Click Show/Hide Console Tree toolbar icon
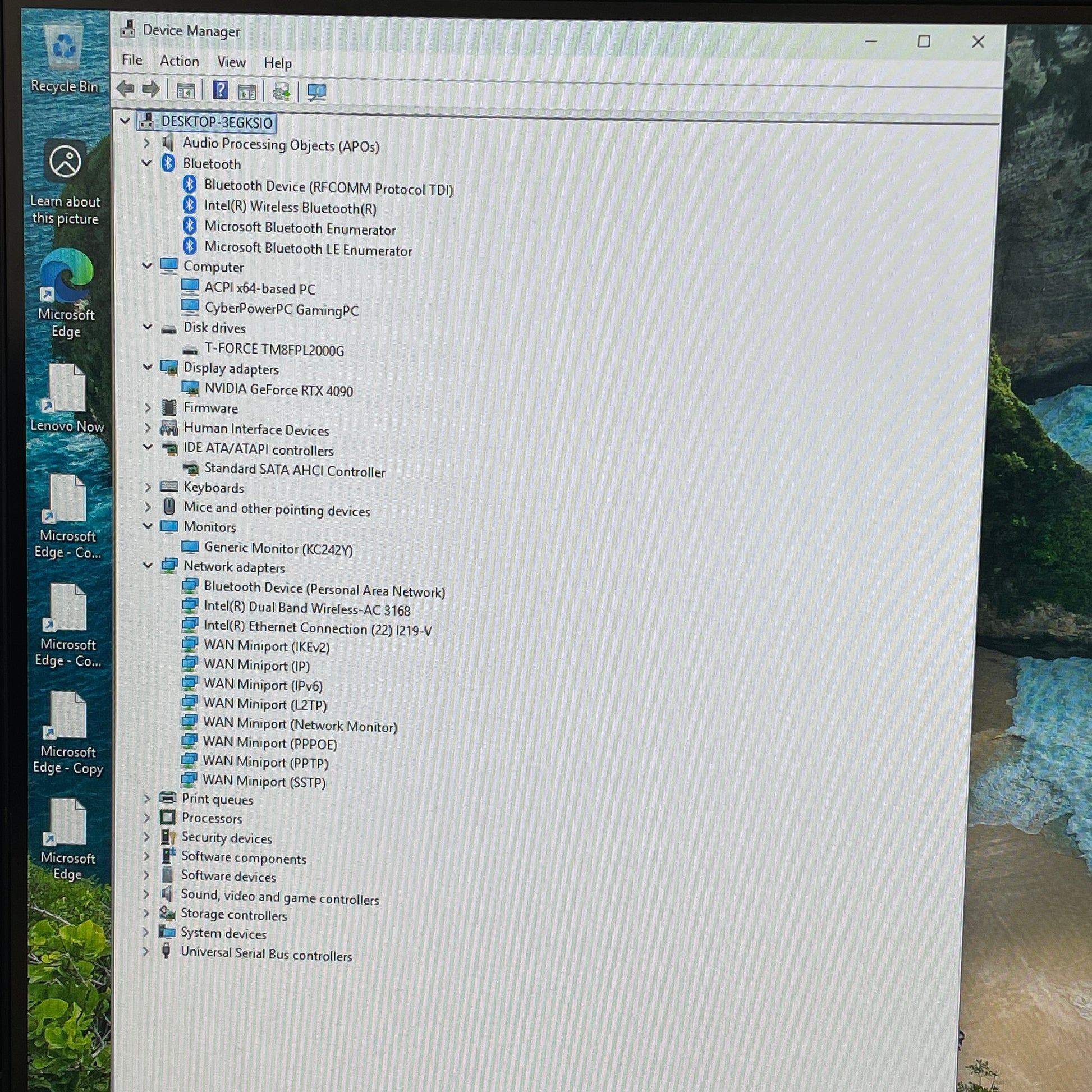 (x=186, y=90)
